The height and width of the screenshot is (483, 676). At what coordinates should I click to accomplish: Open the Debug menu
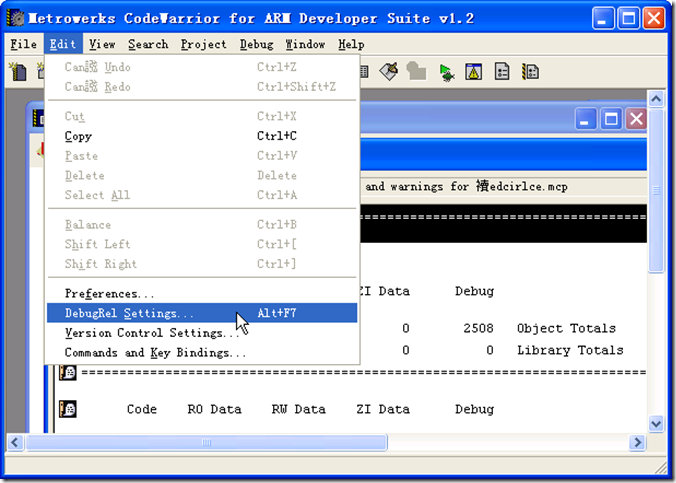(257, 44)
